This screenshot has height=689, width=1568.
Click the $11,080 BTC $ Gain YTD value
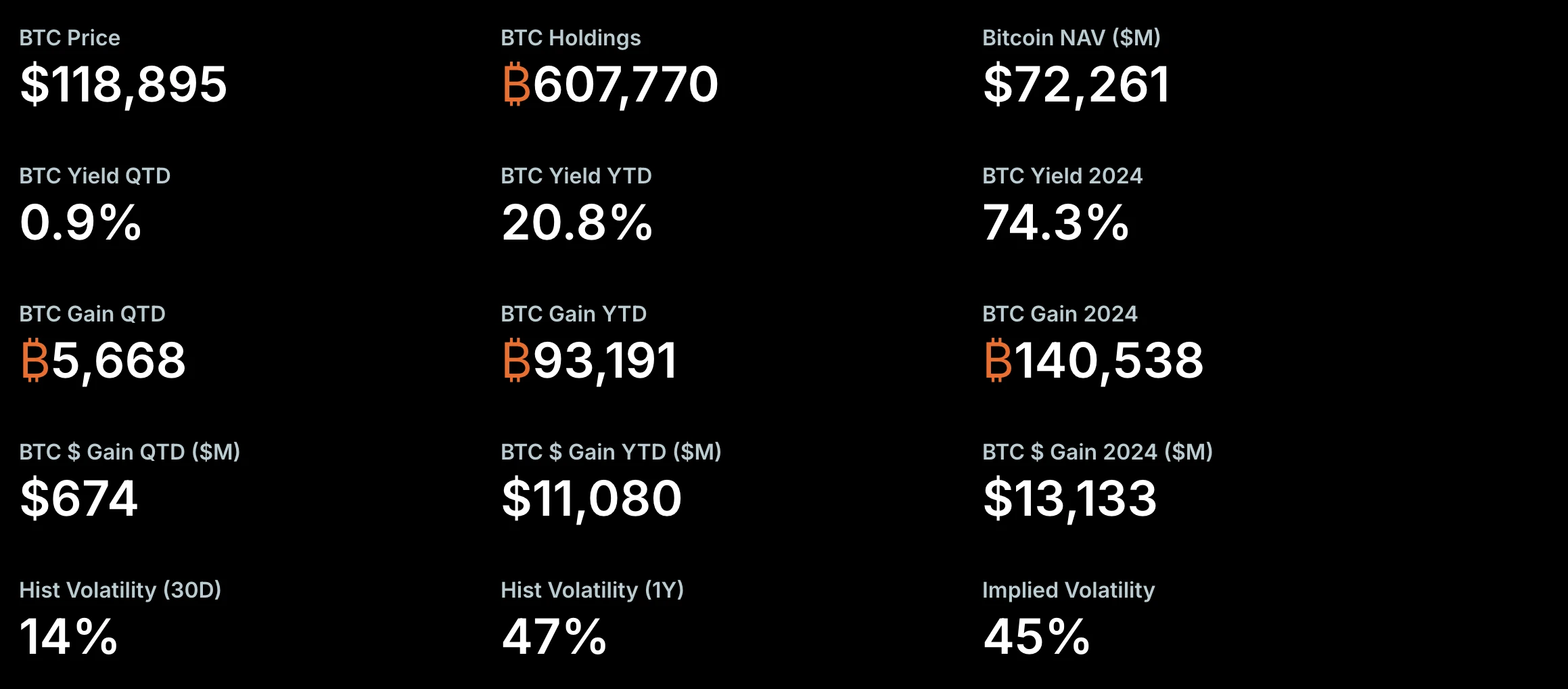(592, 499)
